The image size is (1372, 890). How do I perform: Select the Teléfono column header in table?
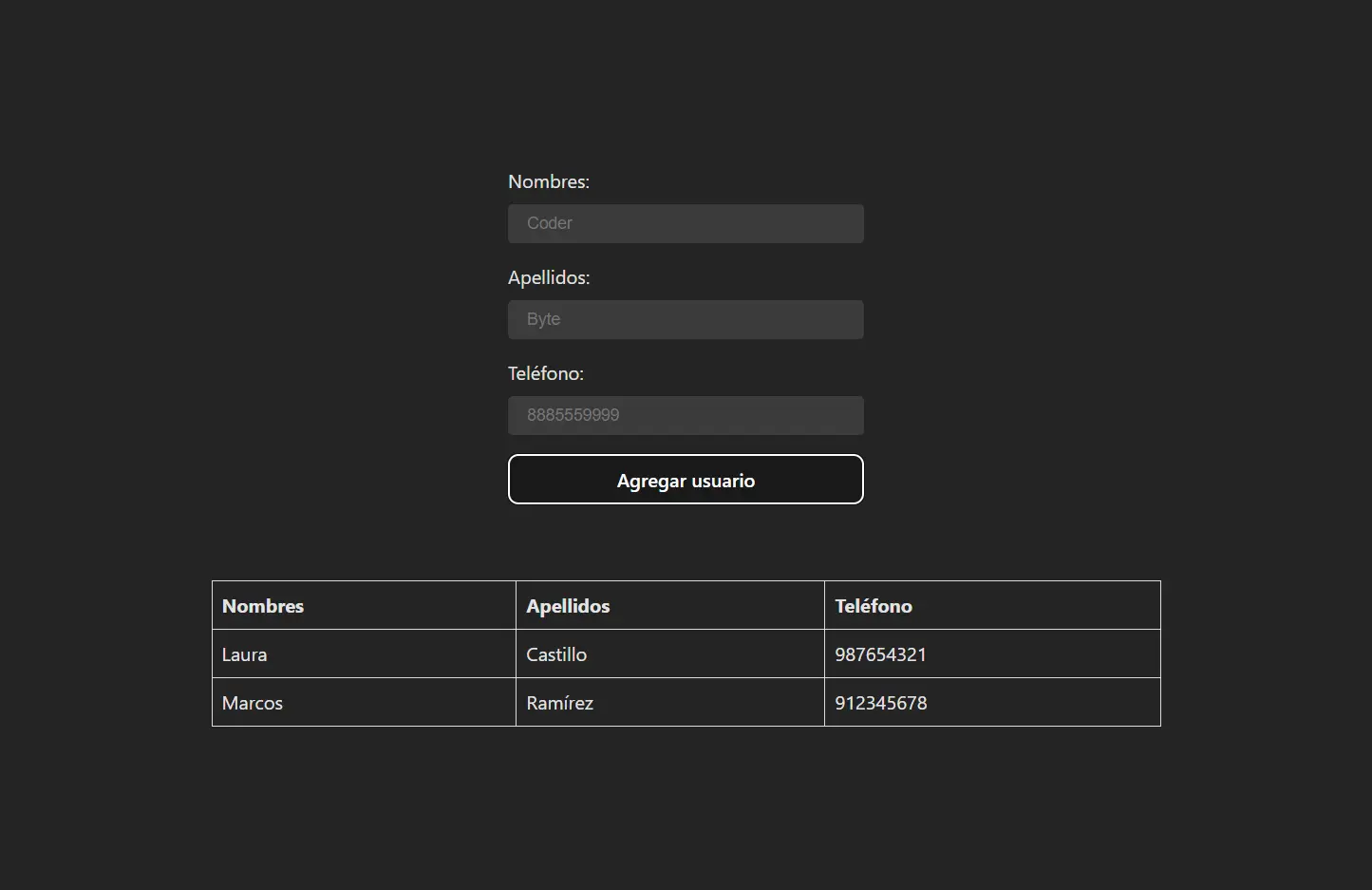873,606
